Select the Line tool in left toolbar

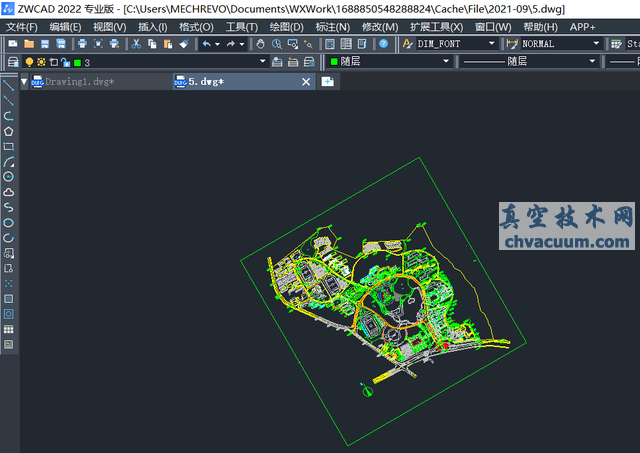point(9,85)
